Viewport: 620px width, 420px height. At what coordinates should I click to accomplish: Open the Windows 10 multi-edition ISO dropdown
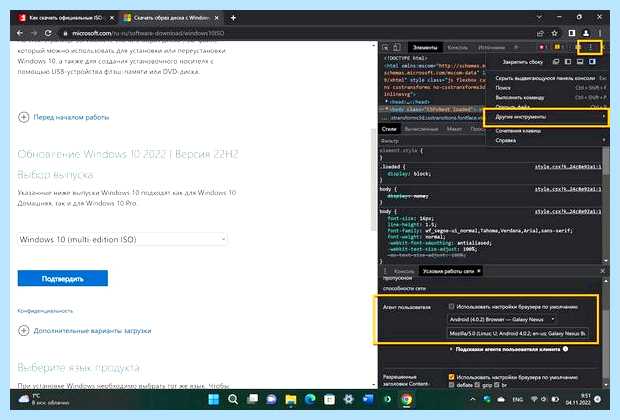click(123, 239)
